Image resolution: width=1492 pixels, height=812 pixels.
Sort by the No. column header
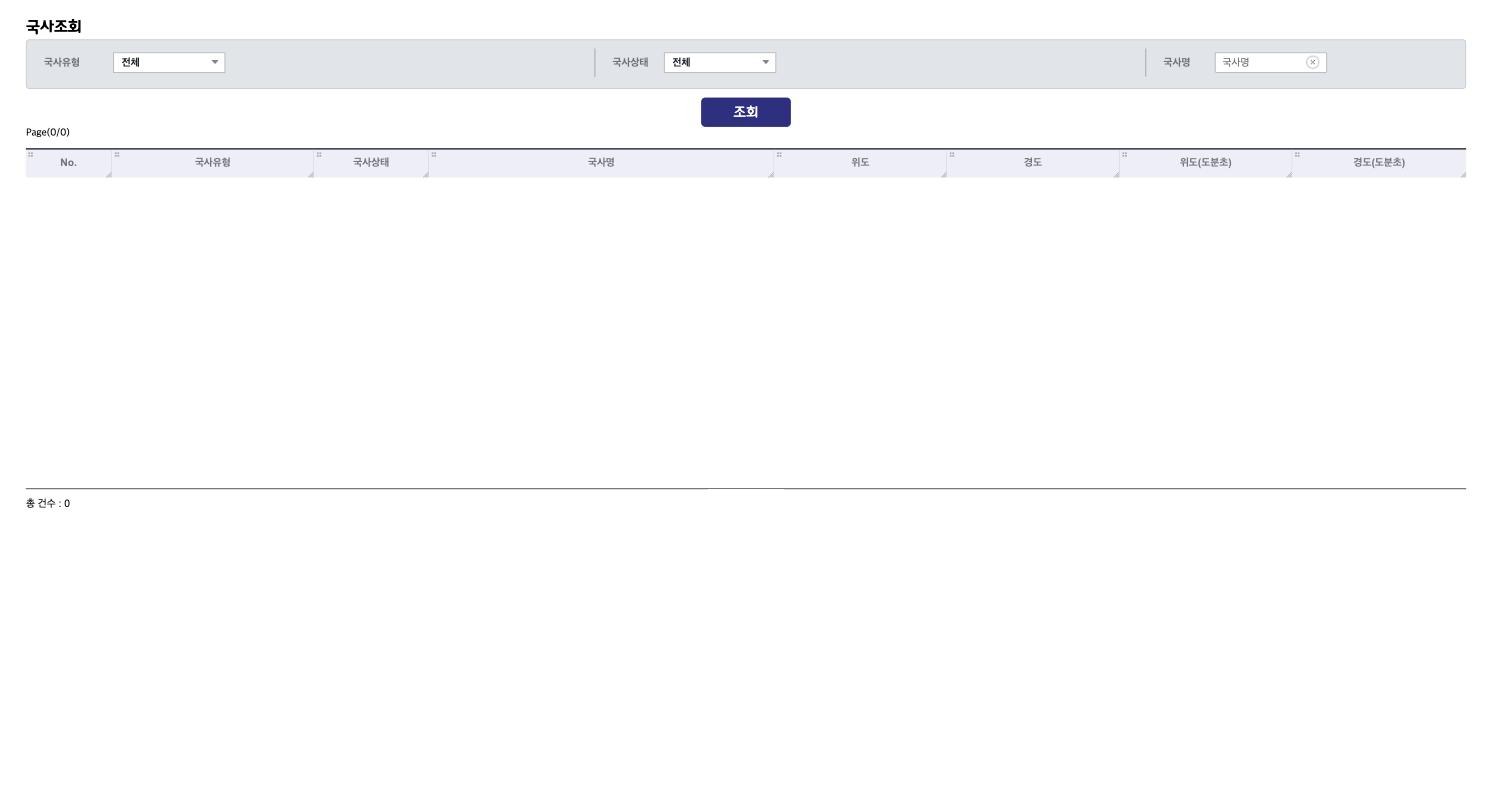(68, 163)
